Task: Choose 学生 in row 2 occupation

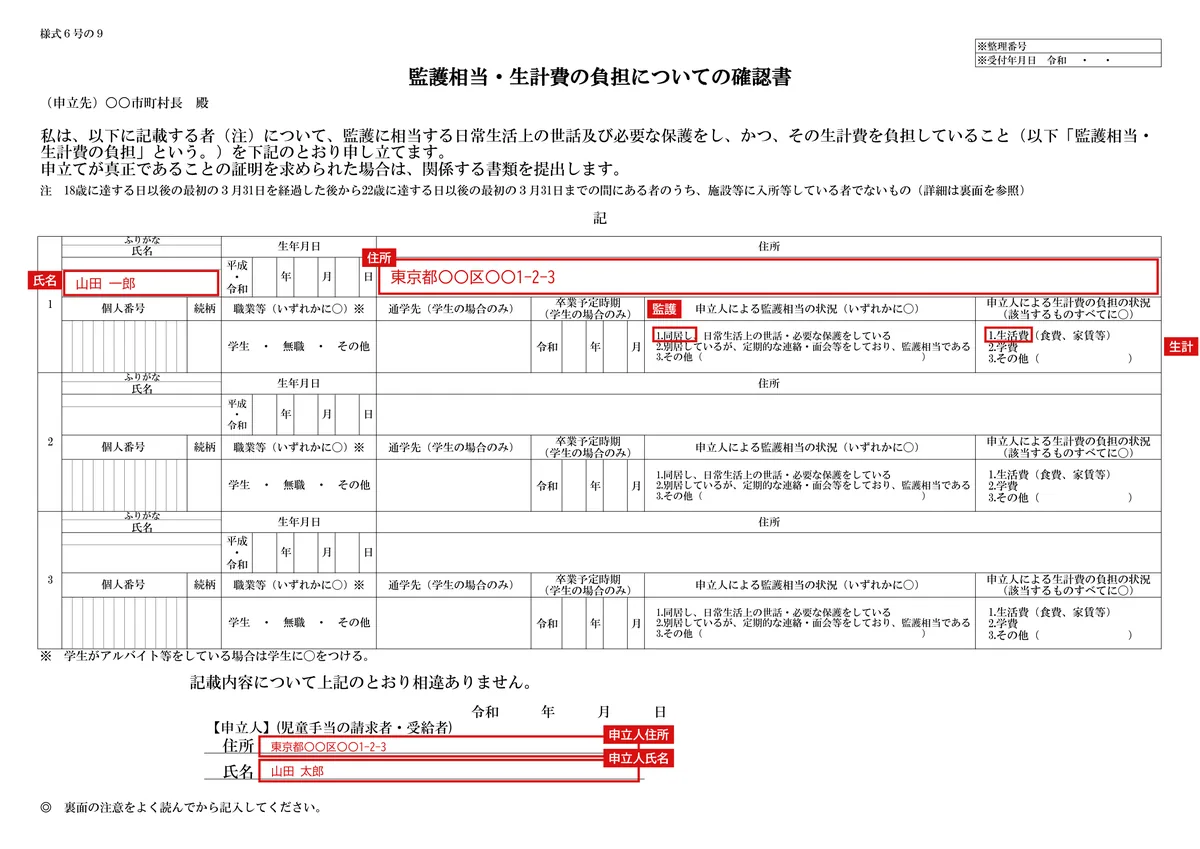Action: pyautogui.click(x=239, y=485)
